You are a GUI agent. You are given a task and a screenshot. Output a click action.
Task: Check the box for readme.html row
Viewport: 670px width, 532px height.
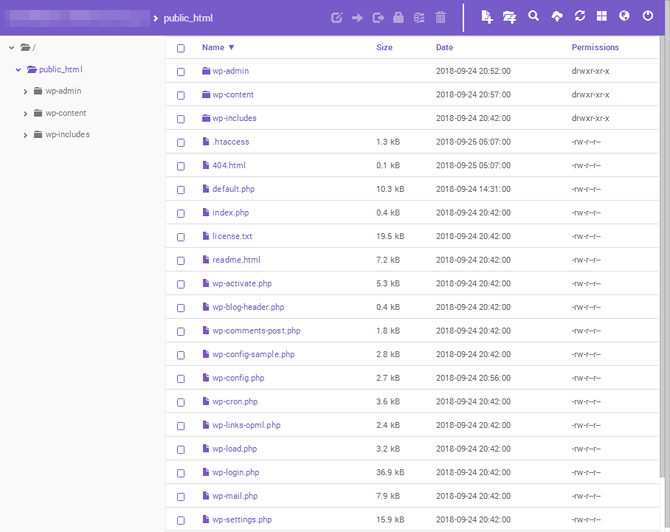click(181, 261)
